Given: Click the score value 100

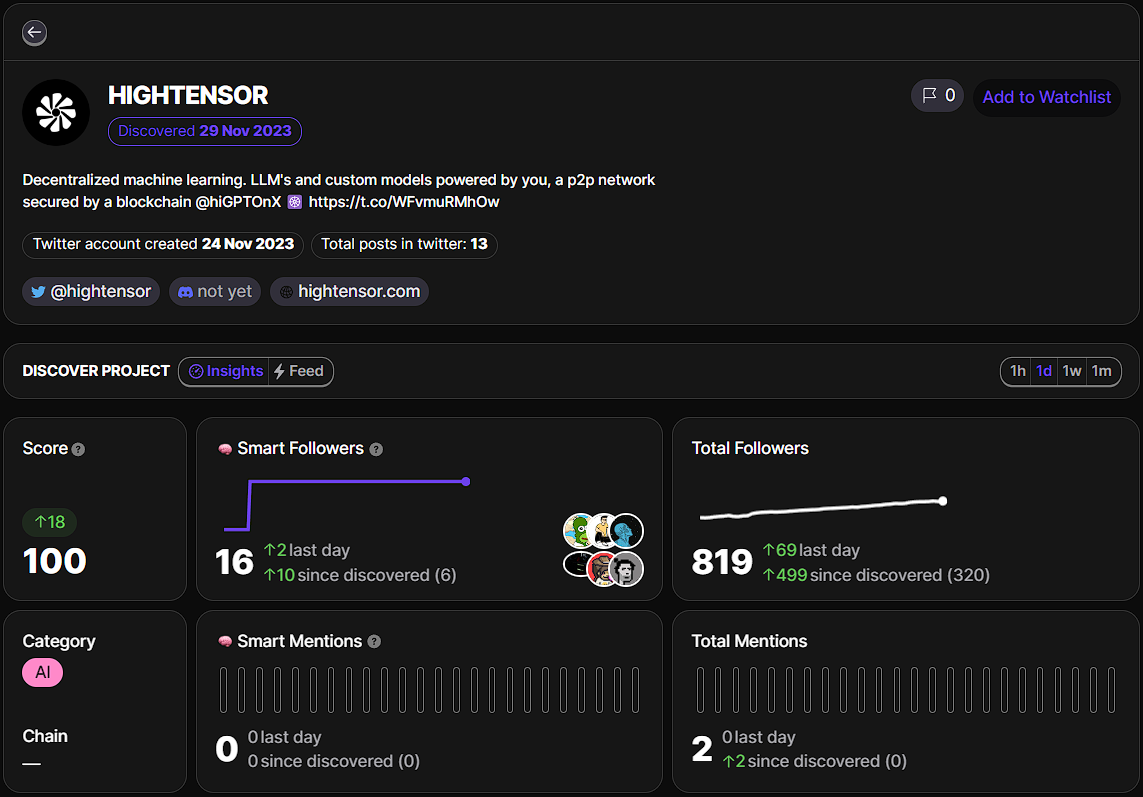Looking at the screenshot, I should pos(55,561).
